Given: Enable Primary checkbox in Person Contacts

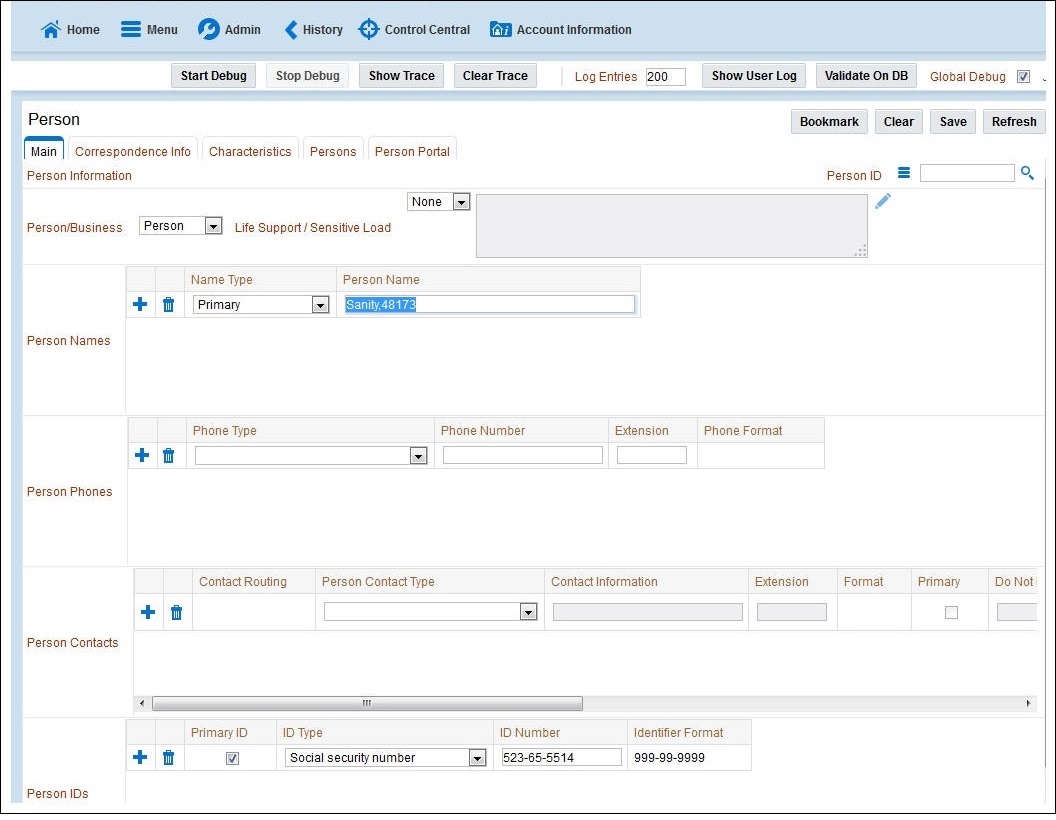Looking at the screenshot, I should point(948,612).
